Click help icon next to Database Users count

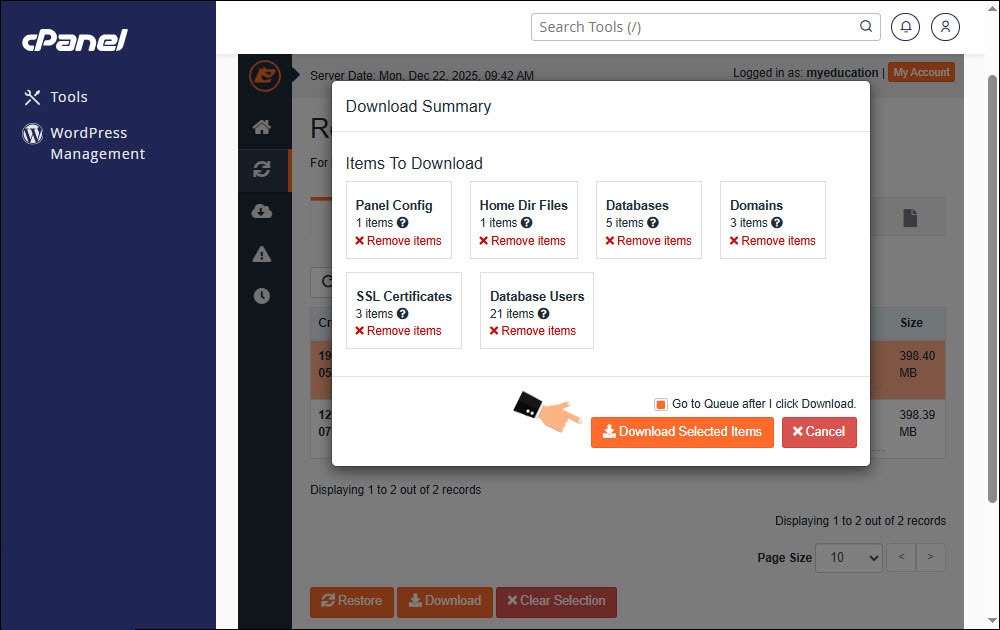pos(544,314)
